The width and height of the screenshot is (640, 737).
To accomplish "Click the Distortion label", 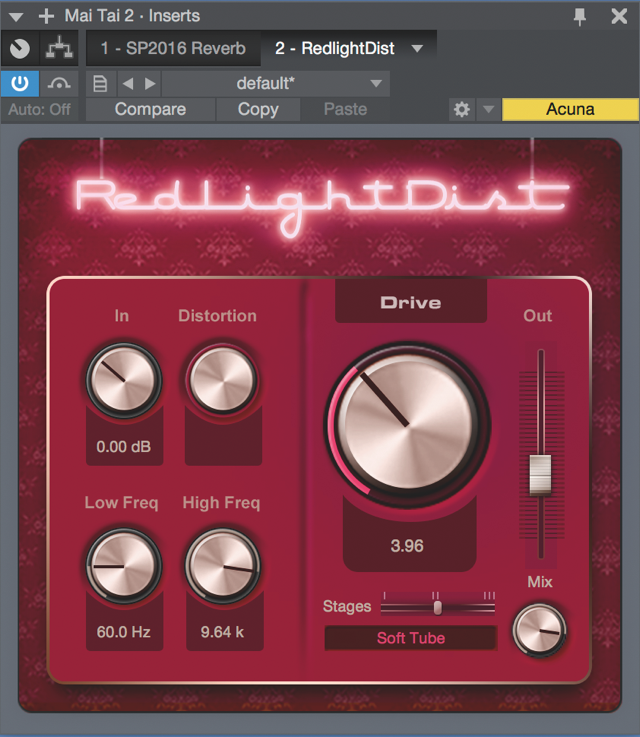I will pos(218,315).
